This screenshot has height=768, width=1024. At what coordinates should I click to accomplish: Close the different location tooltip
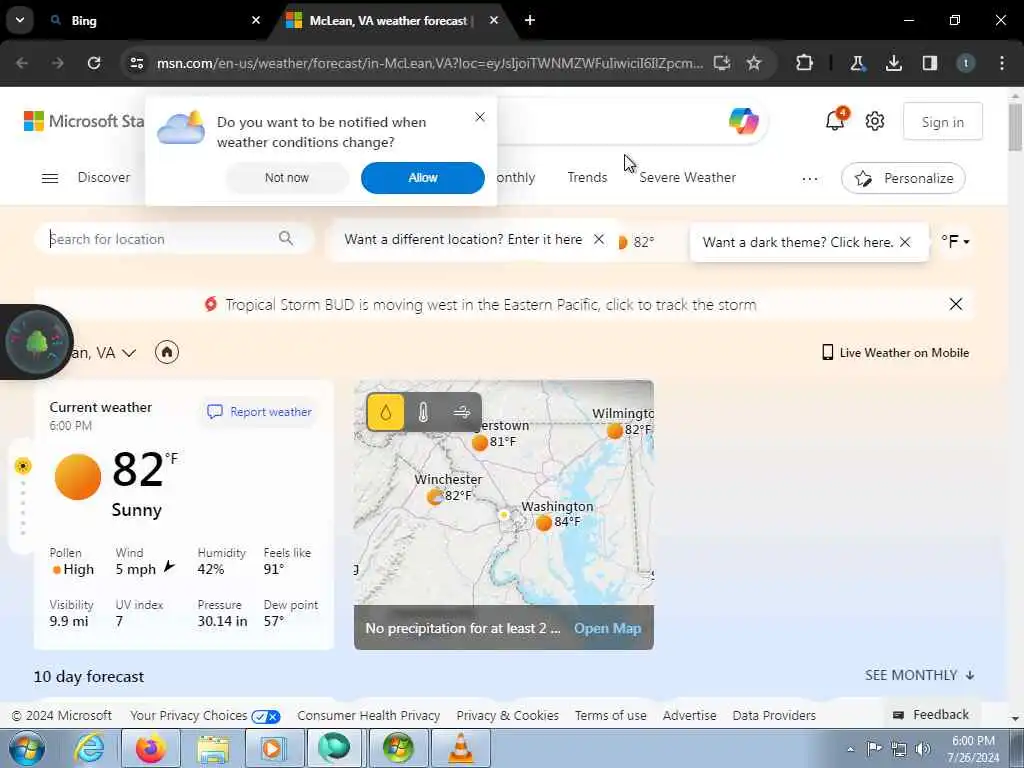point(599,239)
